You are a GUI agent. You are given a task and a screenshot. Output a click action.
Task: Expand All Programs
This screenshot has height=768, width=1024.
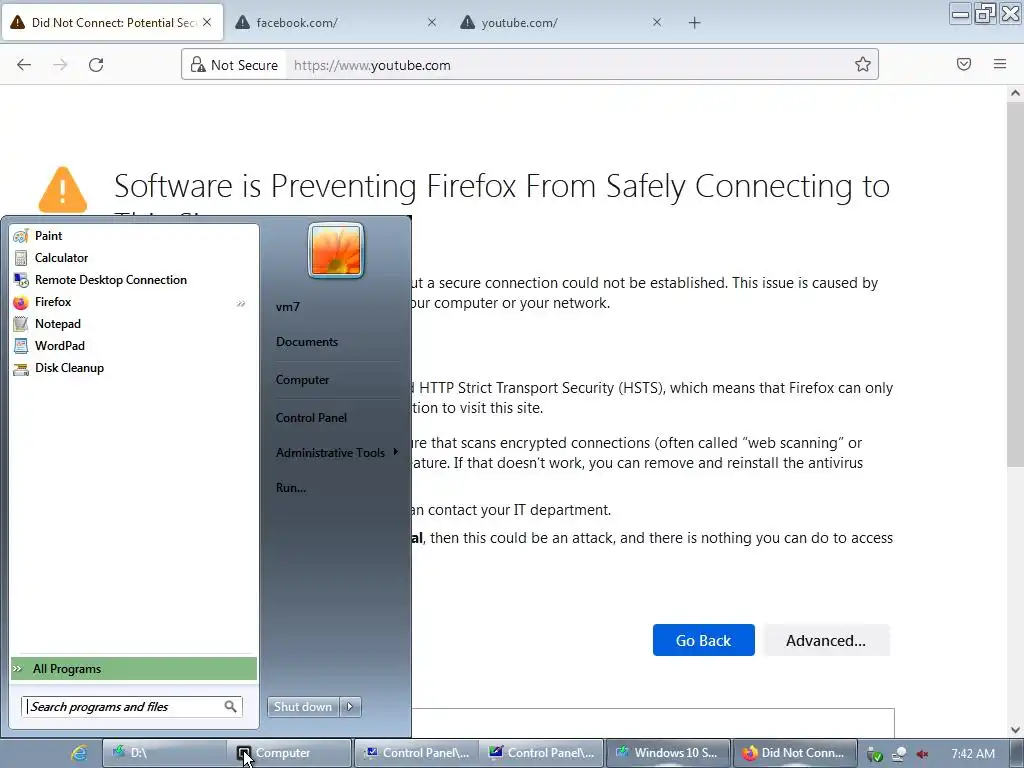point(134,669)
